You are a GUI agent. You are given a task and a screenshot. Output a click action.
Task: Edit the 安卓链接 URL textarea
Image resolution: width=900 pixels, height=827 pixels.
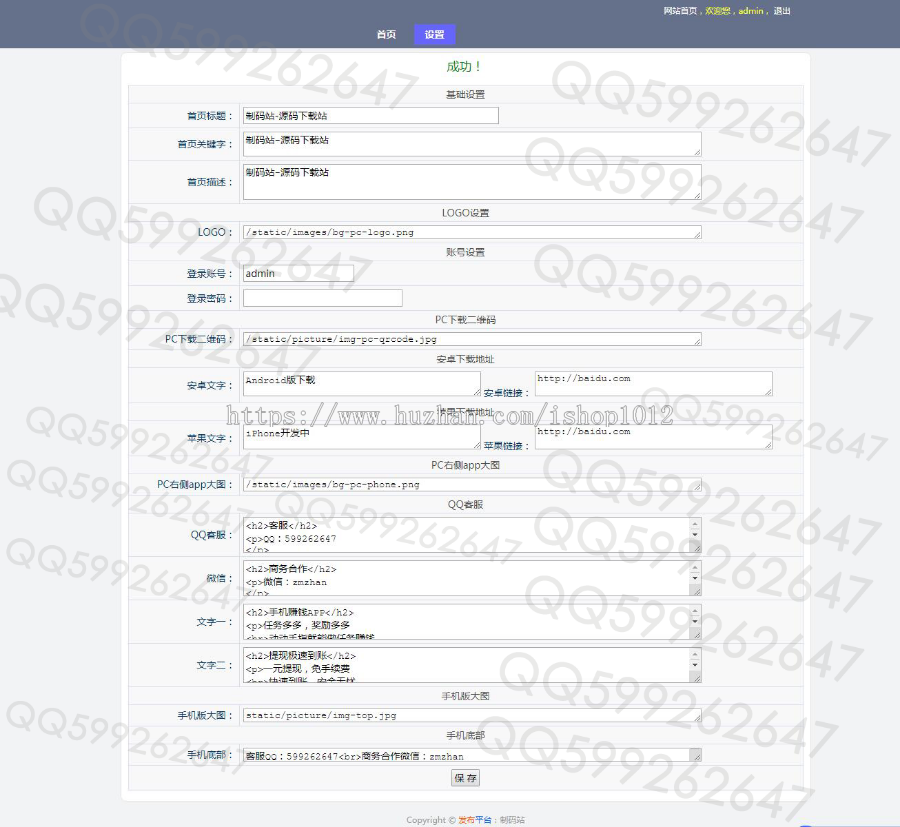[654, 383]
